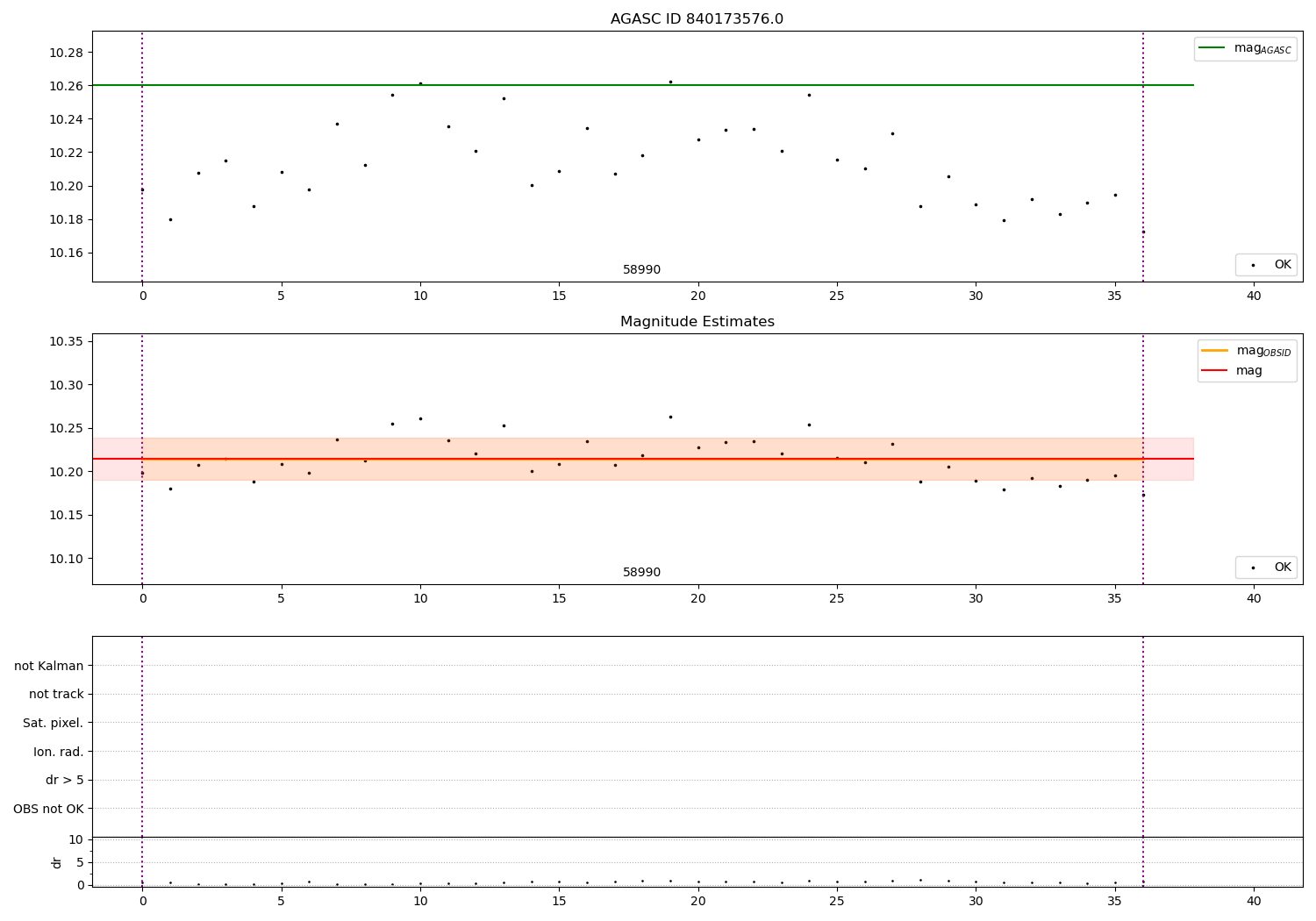Click the x-axis tick 40 under the top plot

[x=1254, y=296]
